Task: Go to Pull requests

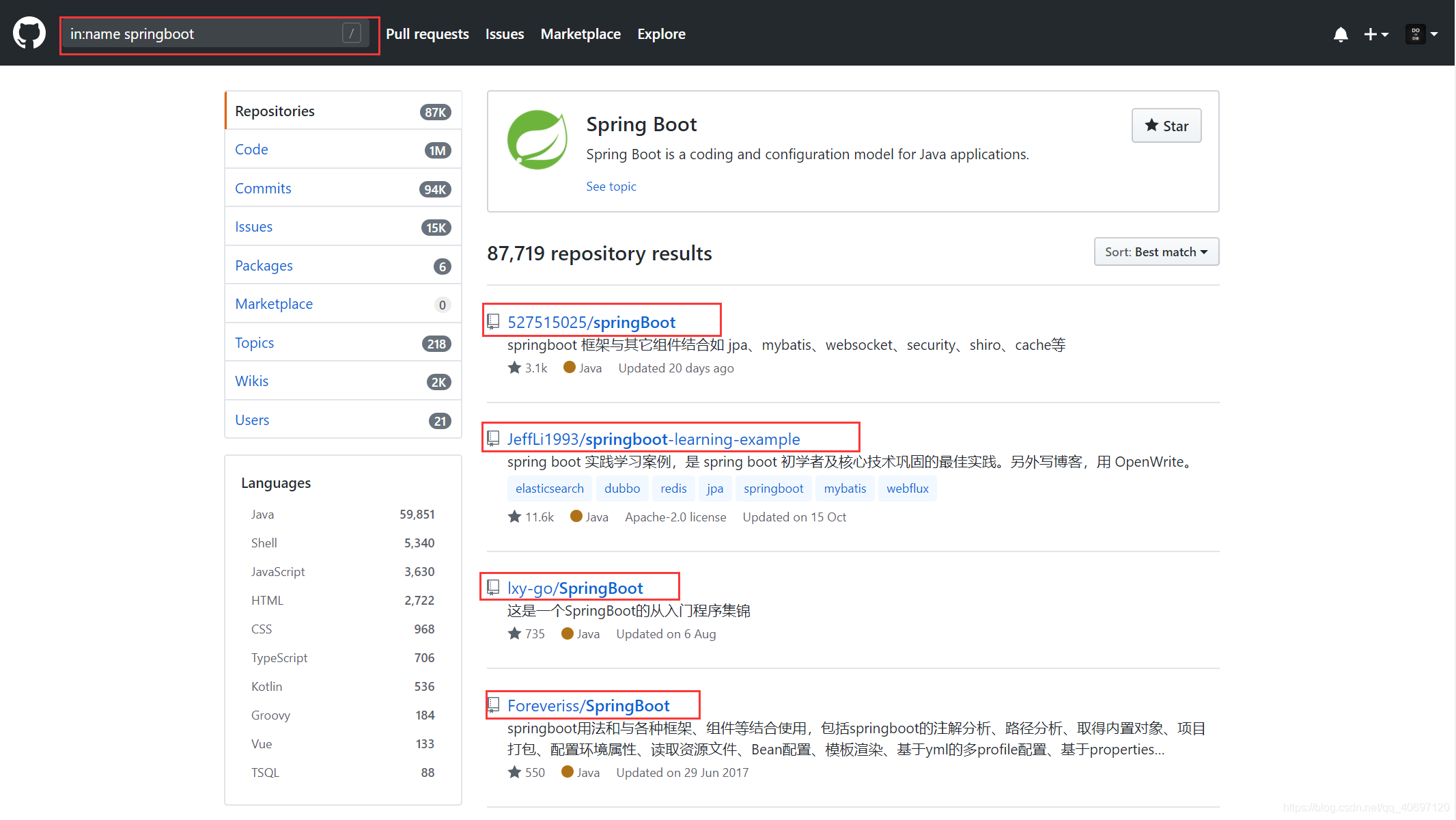Action: 428,34
